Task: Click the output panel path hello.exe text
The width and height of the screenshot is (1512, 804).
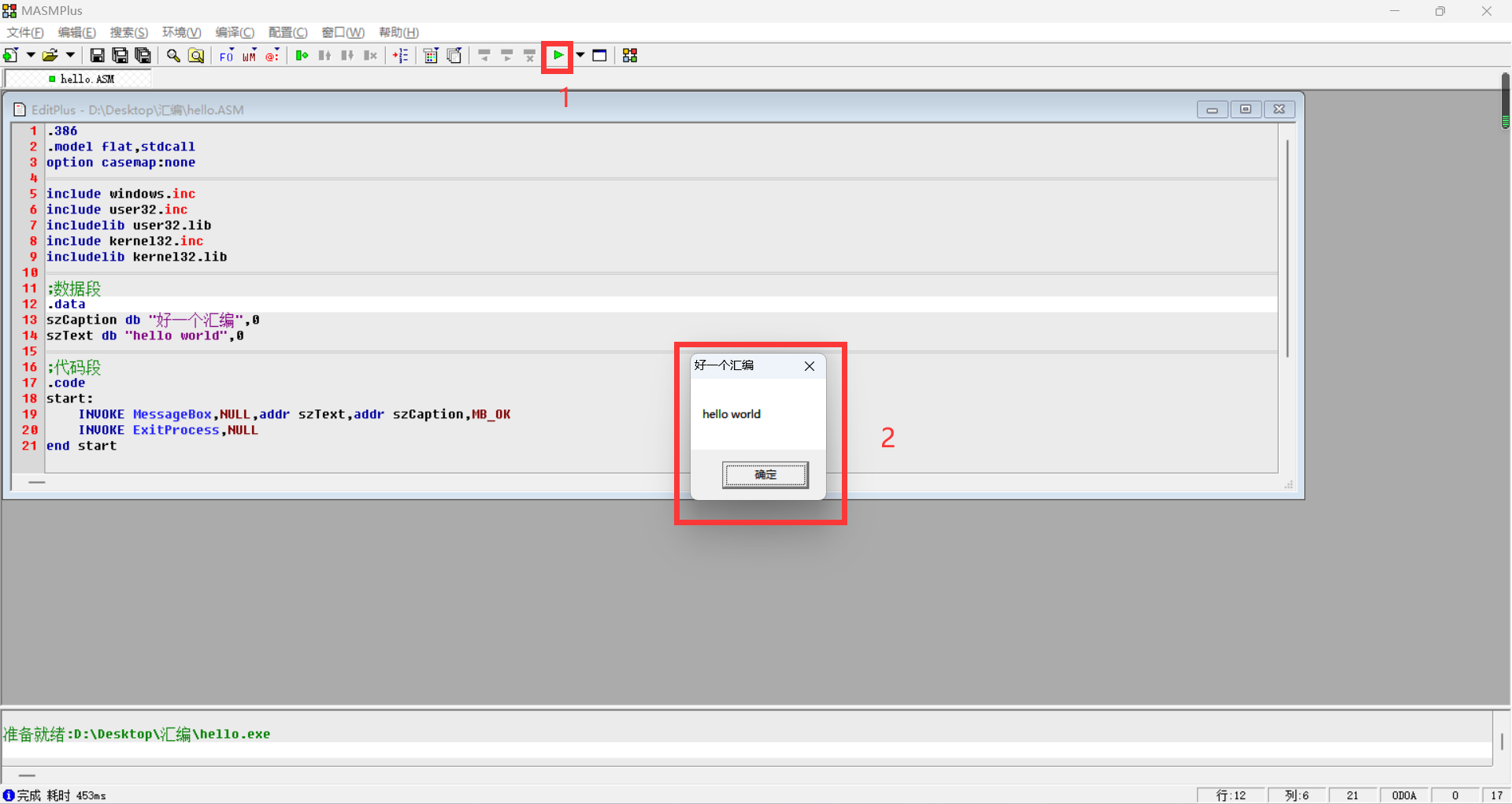Action: click(137, 734)
